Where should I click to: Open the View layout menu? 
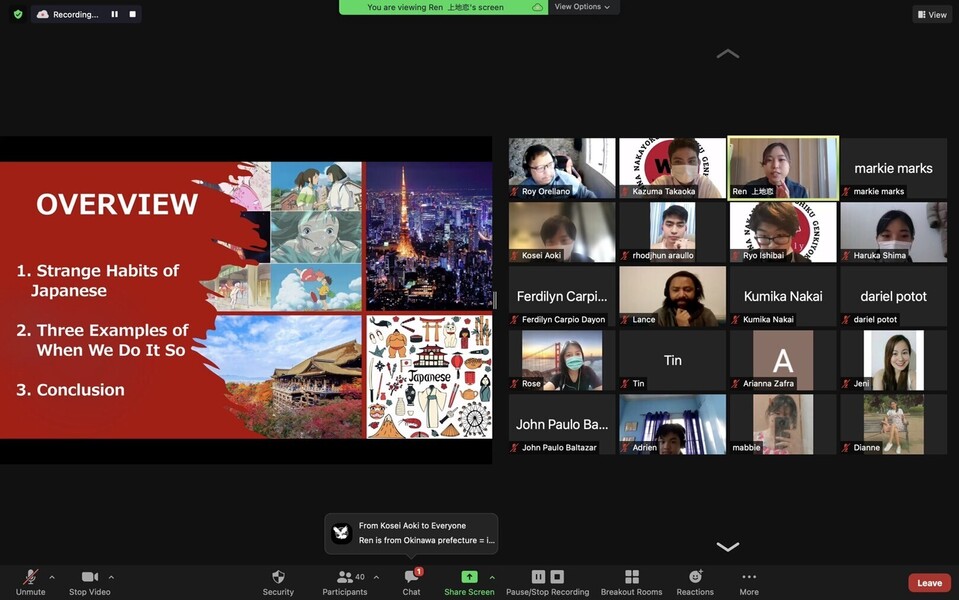click(x=931, y=14)
